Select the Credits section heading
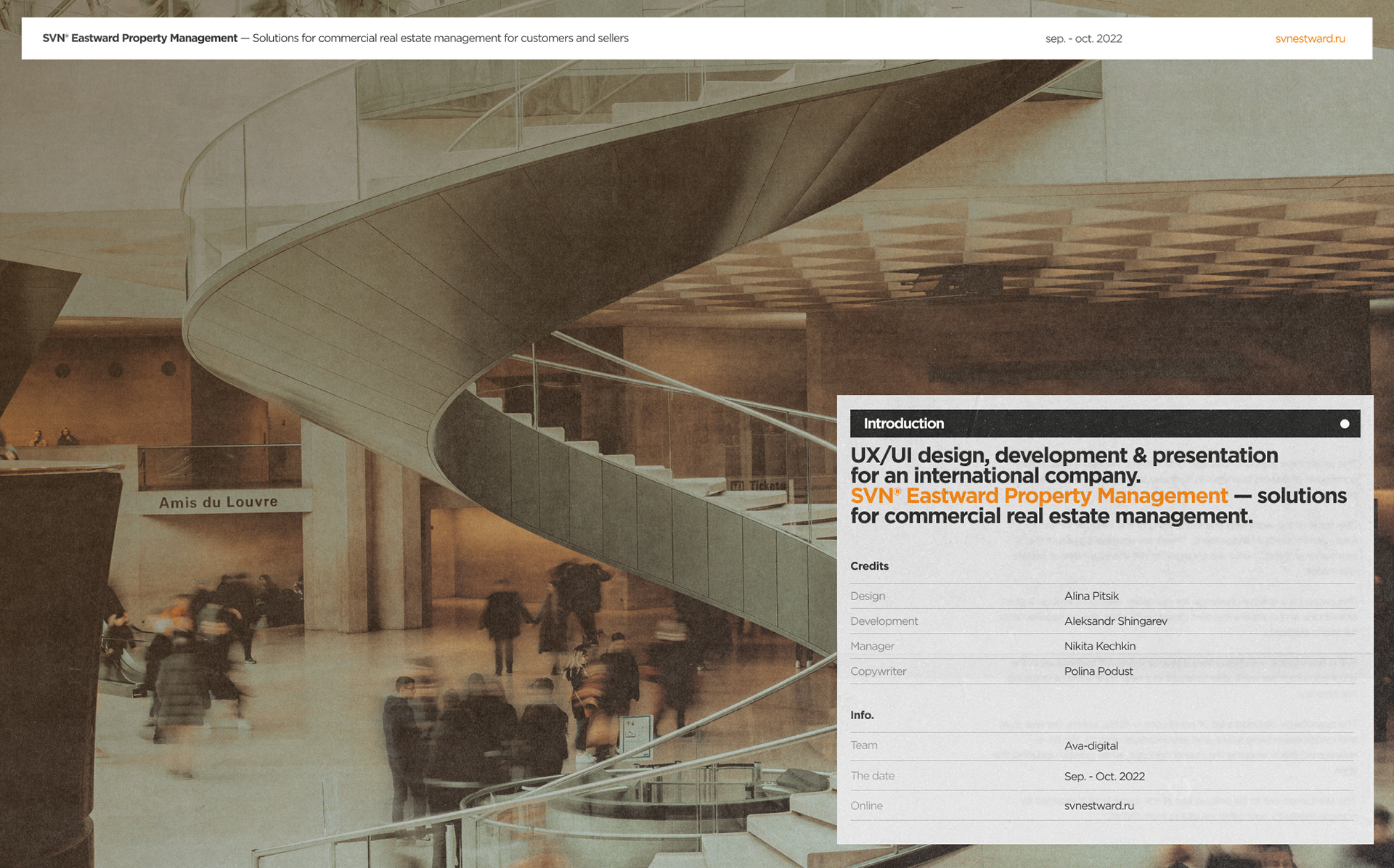Screen dimensions: 1394x868 pos(869,566)
